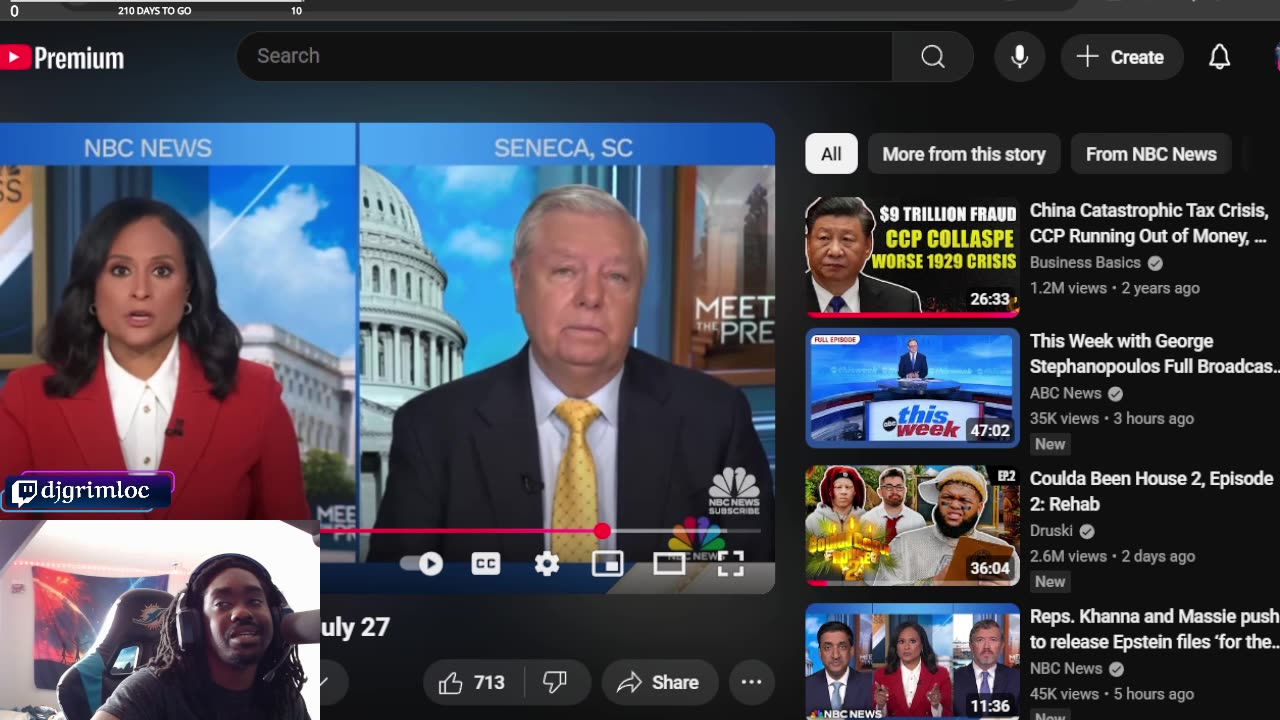Image resolution: width=1280 pixels, height=720 pixels.
Task: Select the All filter chip
Action: coord(831,154)
